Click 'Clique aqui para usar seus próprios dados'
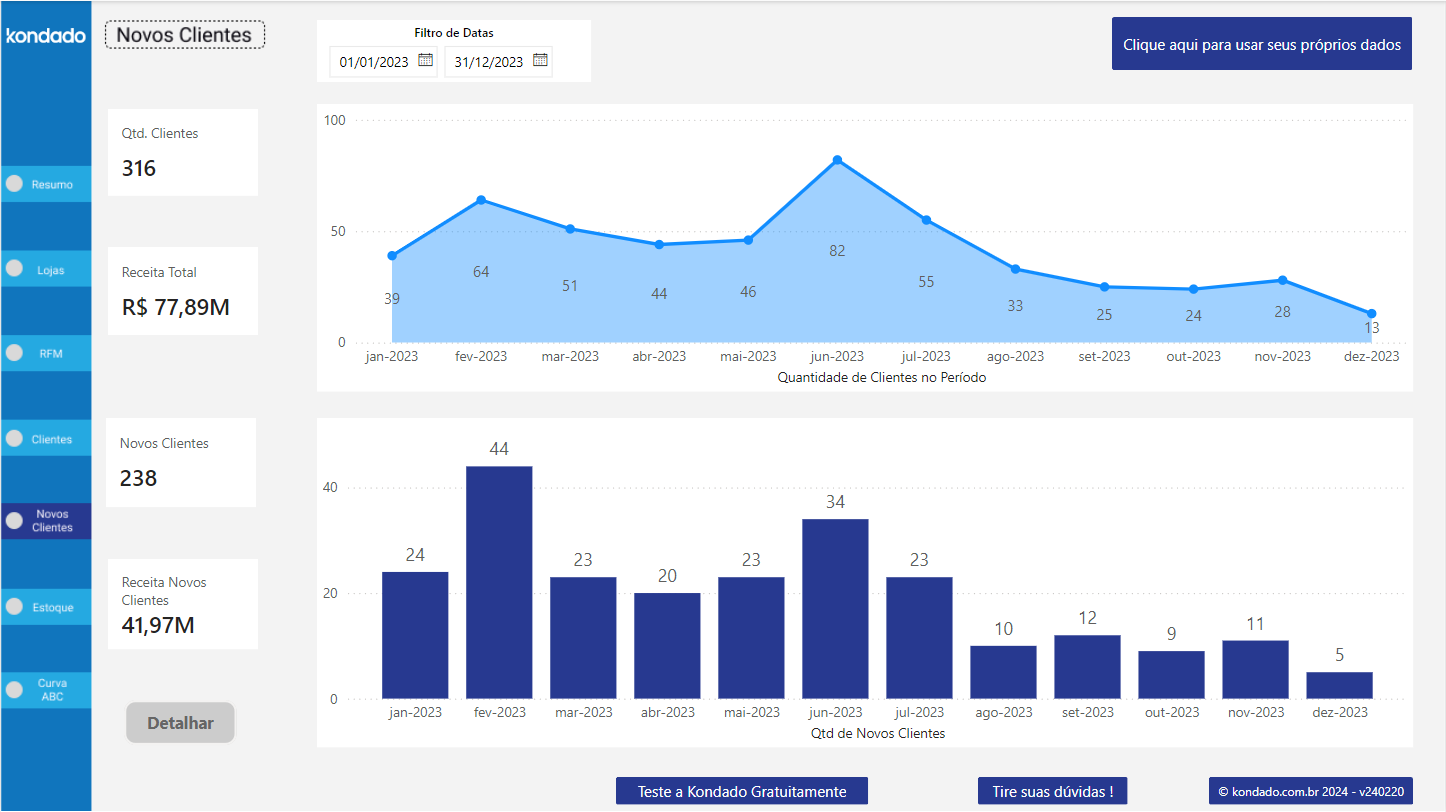 pos(1261,43)
